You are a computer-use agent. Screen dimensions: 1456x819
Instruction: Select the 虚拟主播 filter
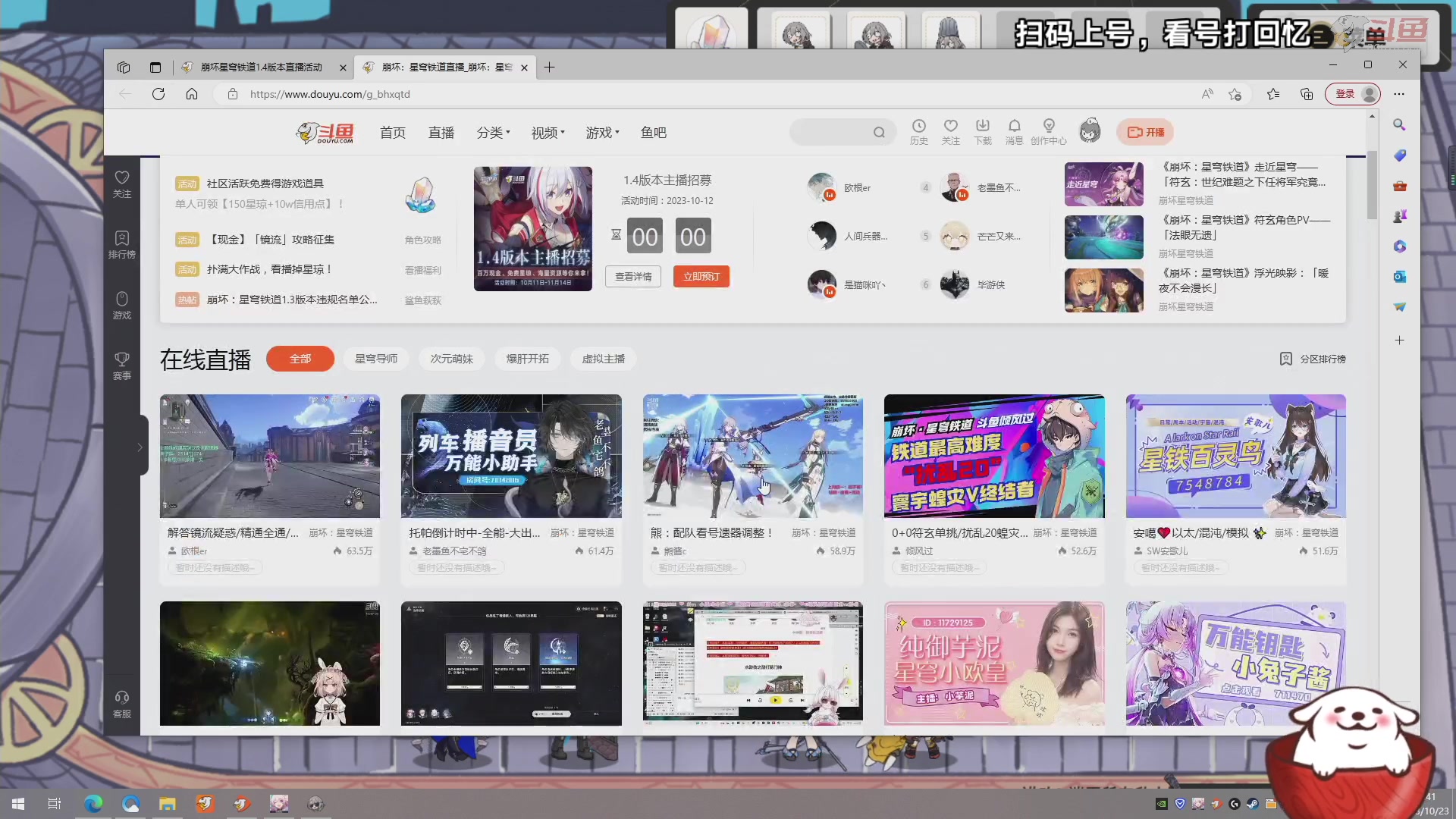(x=604, y=359)
